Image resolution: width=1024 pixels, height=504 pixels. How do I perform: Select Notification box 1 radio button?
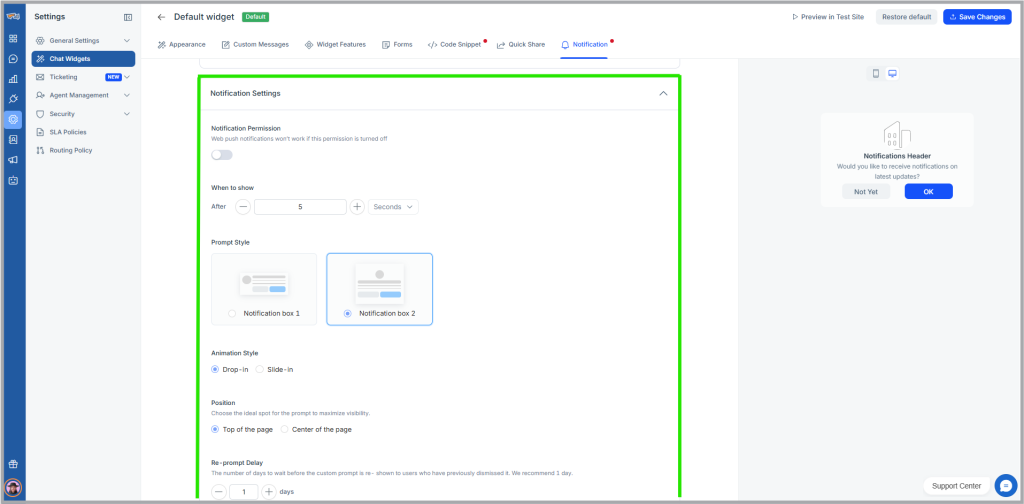pyautogui.click(x=233, y=313)
